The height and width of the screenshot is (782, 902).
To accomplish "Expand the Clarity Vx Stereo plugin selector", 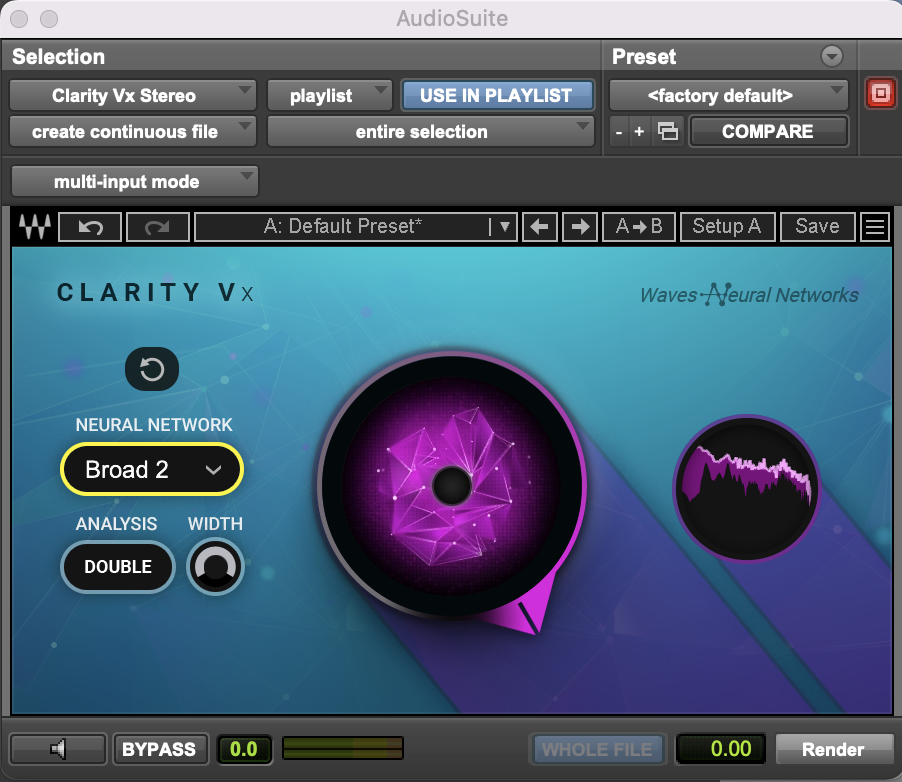I will [x=133, y=96].
